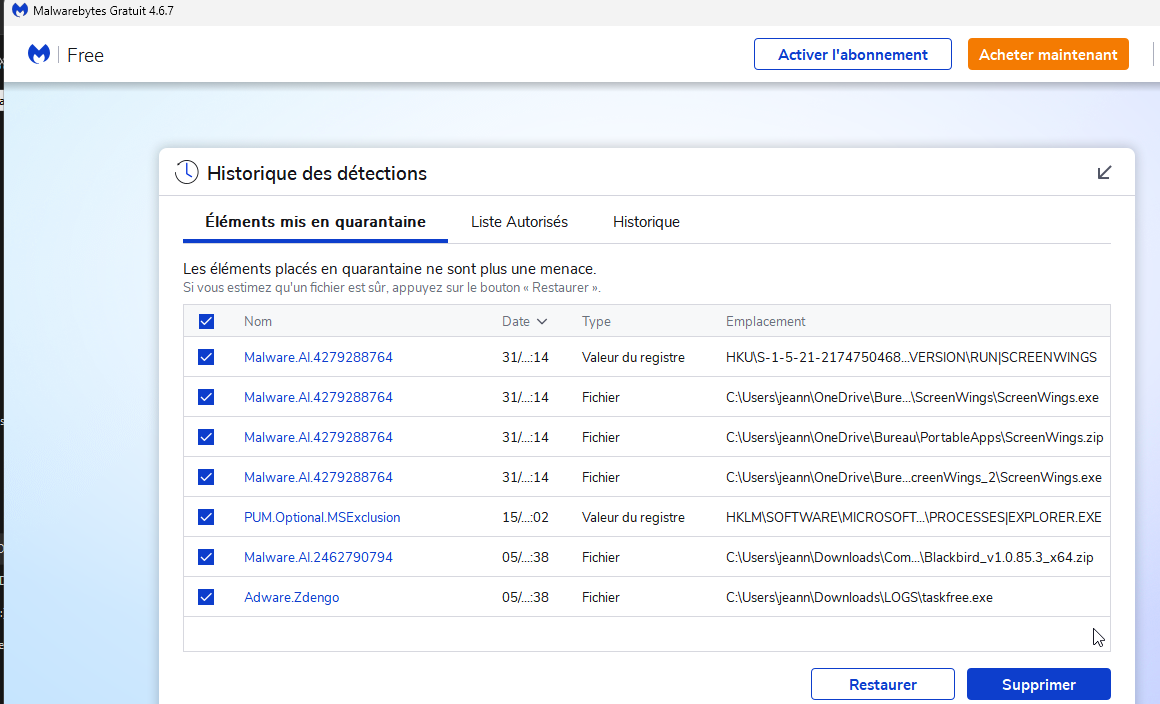Click the Restaurer button
Screen dimensions: 1160x704
point(882,685)
